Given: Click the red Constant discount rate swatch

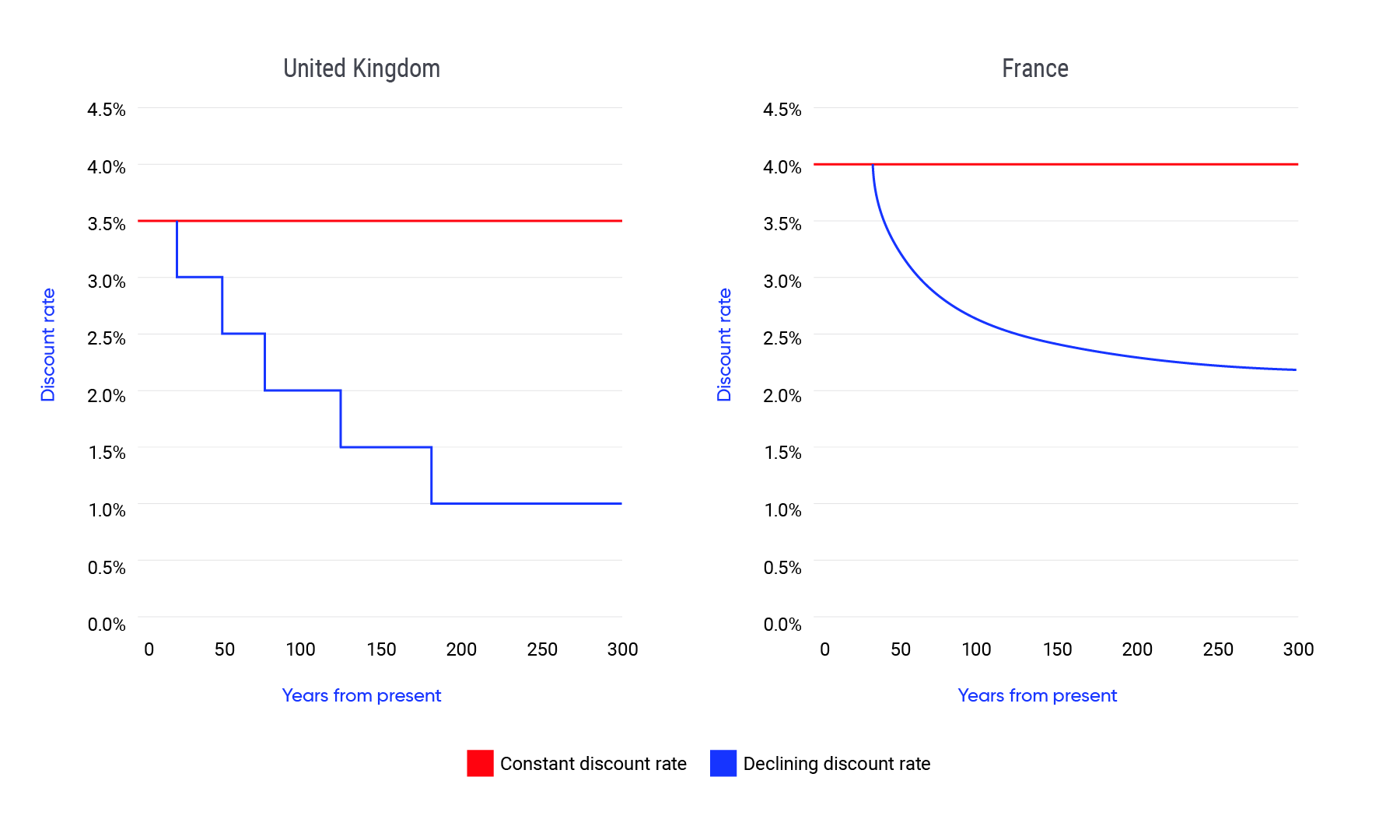Looking at the screenshot, I should tap(480, 763).
